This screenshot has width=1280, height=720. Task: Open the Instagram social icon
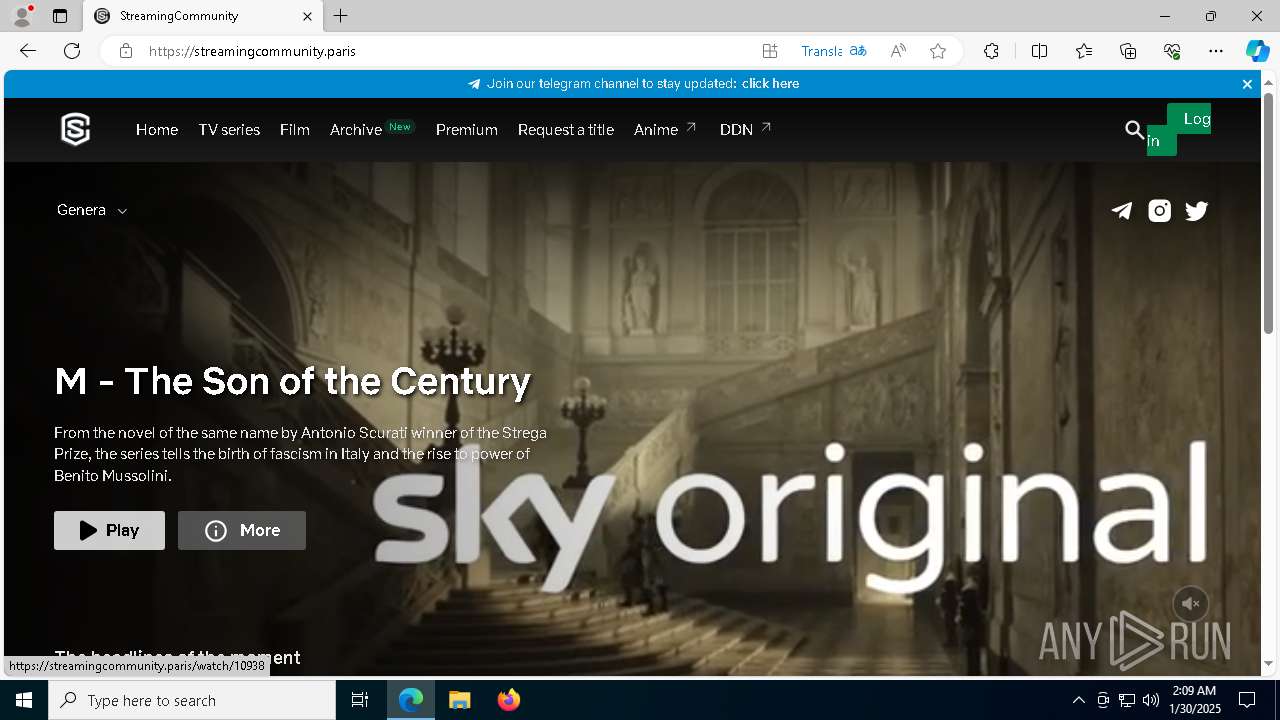(x=1159, y=210)
